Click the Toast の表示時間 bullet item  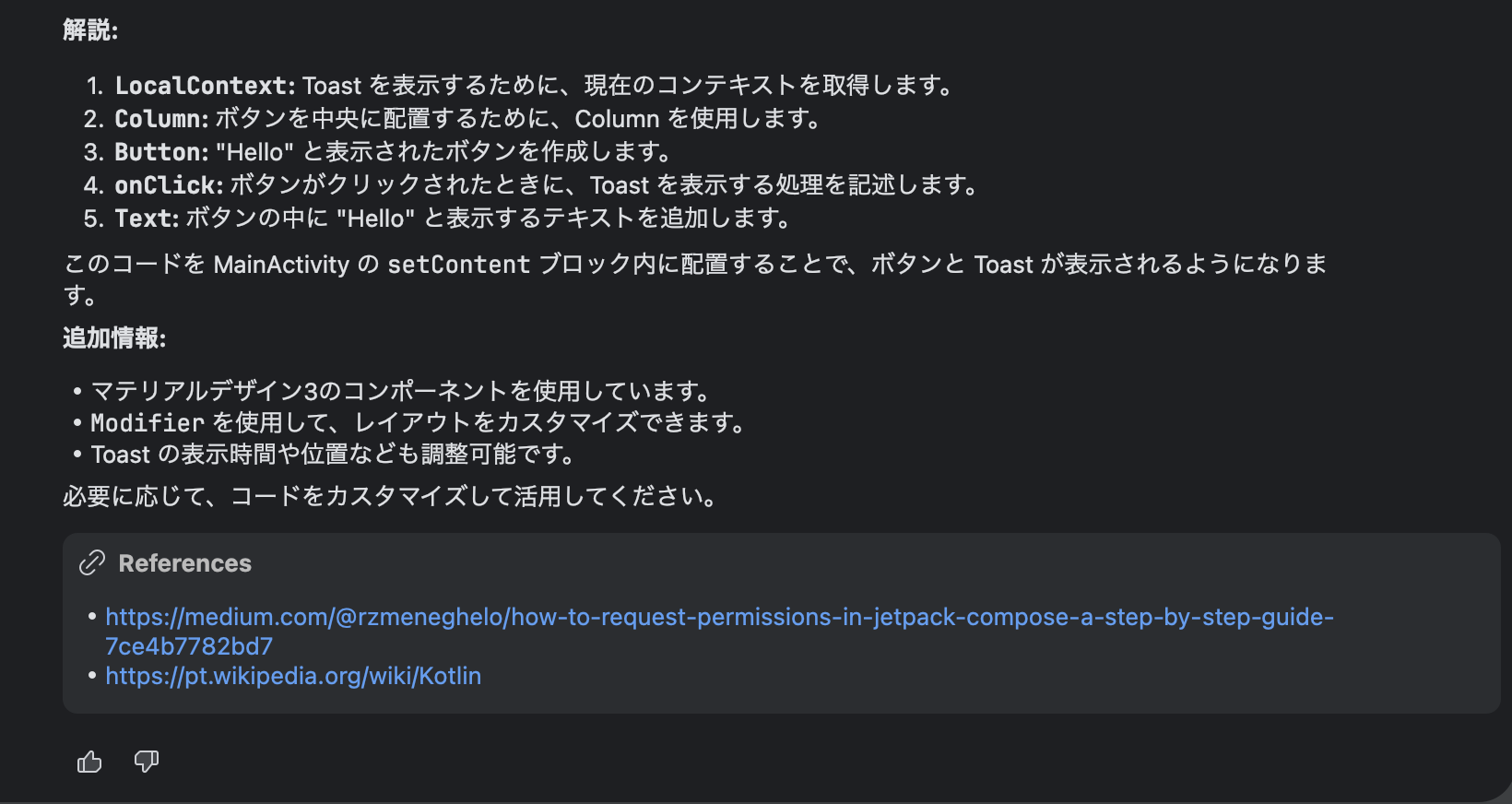click(334, 455)
